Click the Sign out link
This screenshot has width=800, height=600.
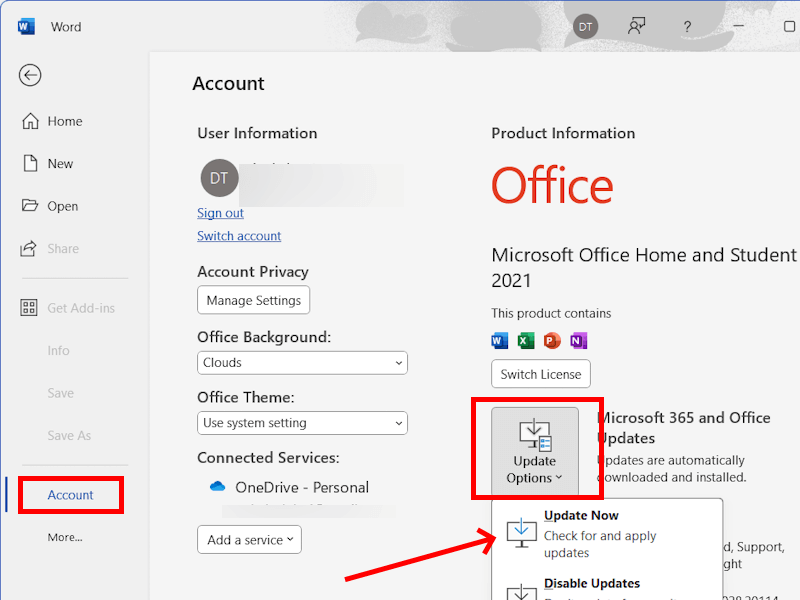click(x=220, y=213)
